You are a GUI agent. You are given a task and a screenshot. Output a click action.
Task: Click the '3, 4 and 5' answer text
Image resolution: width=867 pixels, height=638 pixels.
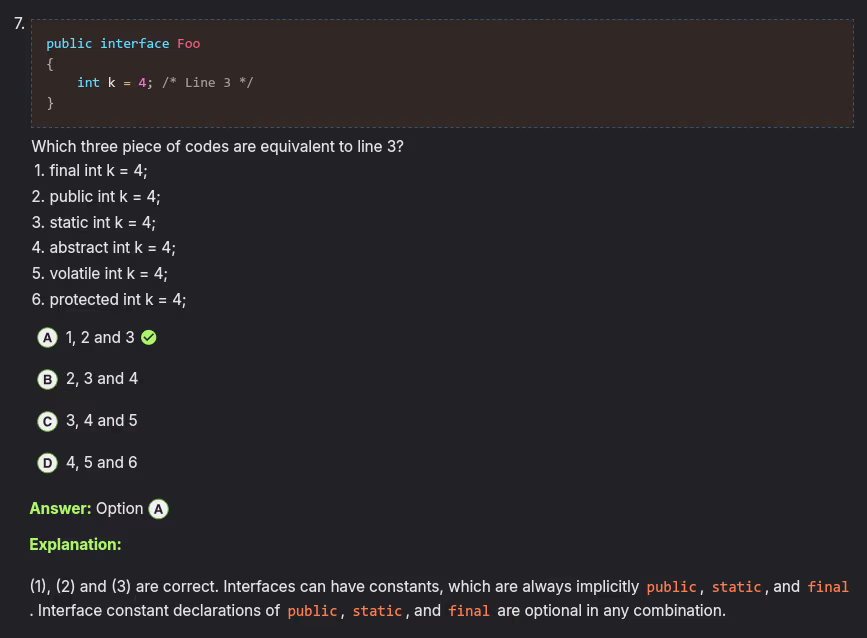pyautogui.click(x=102, y=421)
